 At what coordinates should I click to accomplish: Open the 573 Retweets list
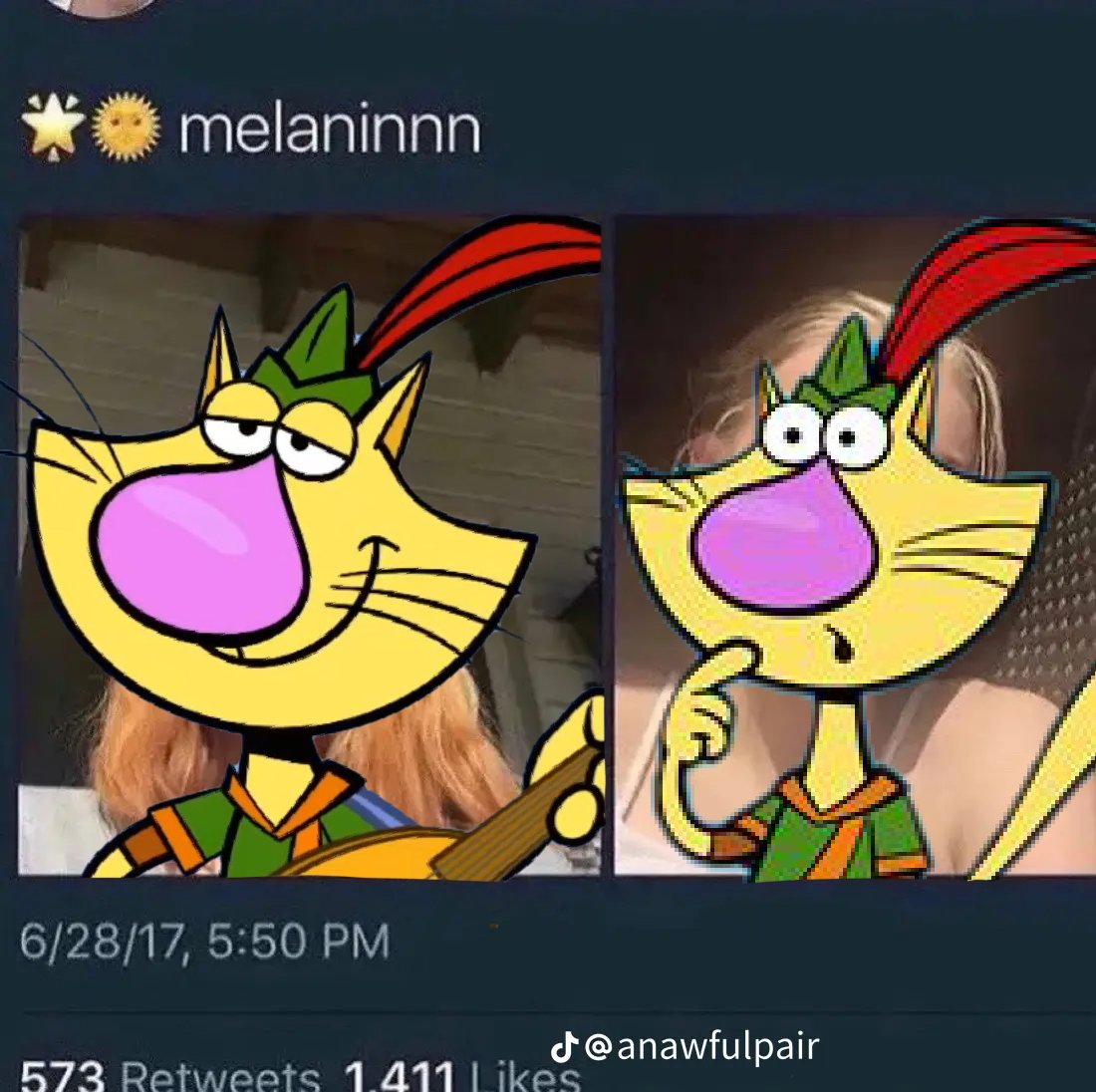(169, 1075)
